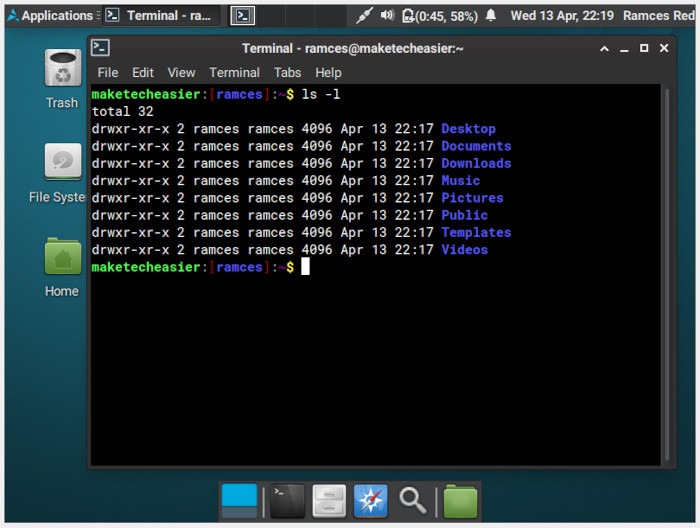
Task: Open the green folder in the dock
Action: [x=460, y=501]
